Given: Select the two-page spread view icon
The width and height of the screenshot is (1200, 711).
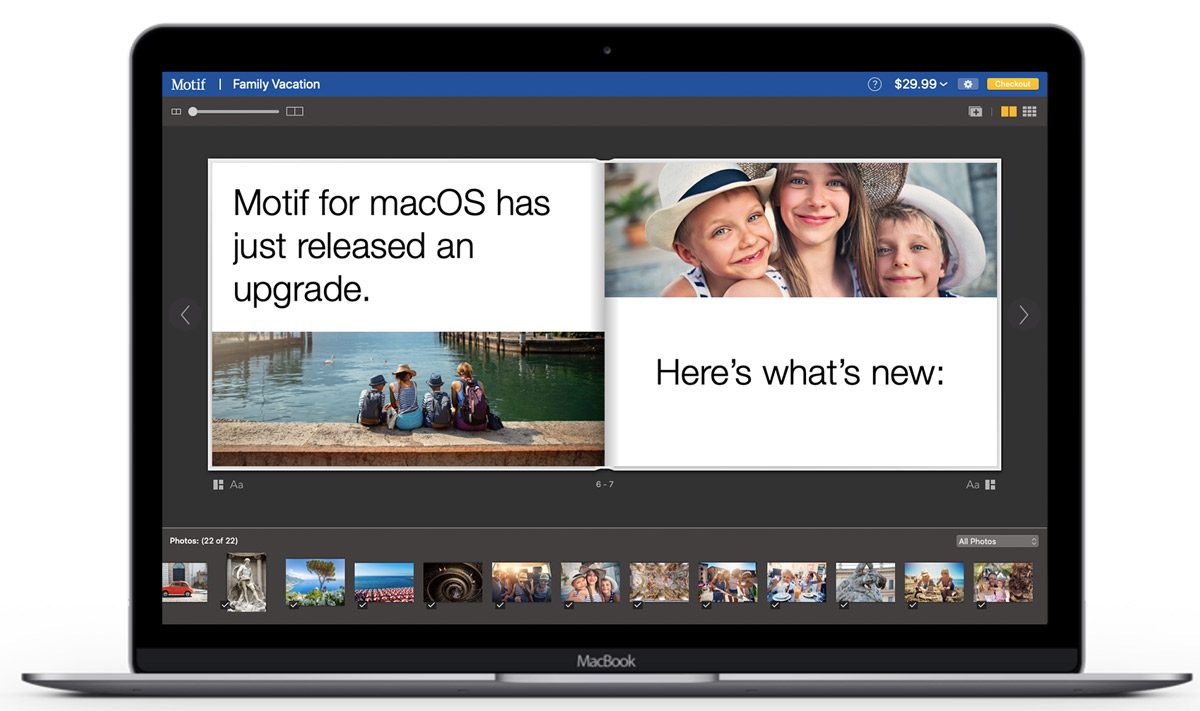Looking at the screenshot, I should point(1009,111).
